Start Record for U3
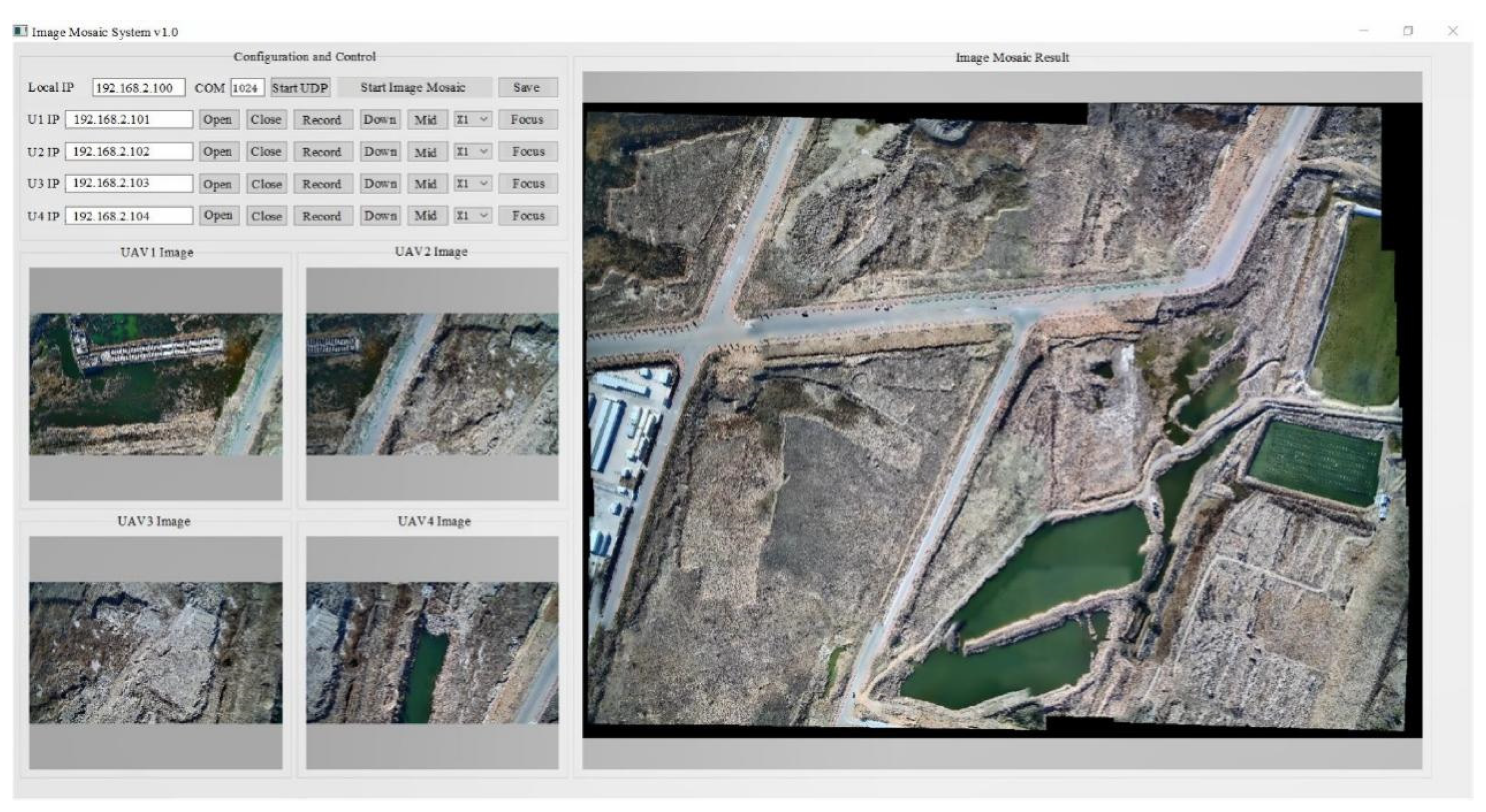The height and width of the screenshot is (812, 1486). coord(322,184)
